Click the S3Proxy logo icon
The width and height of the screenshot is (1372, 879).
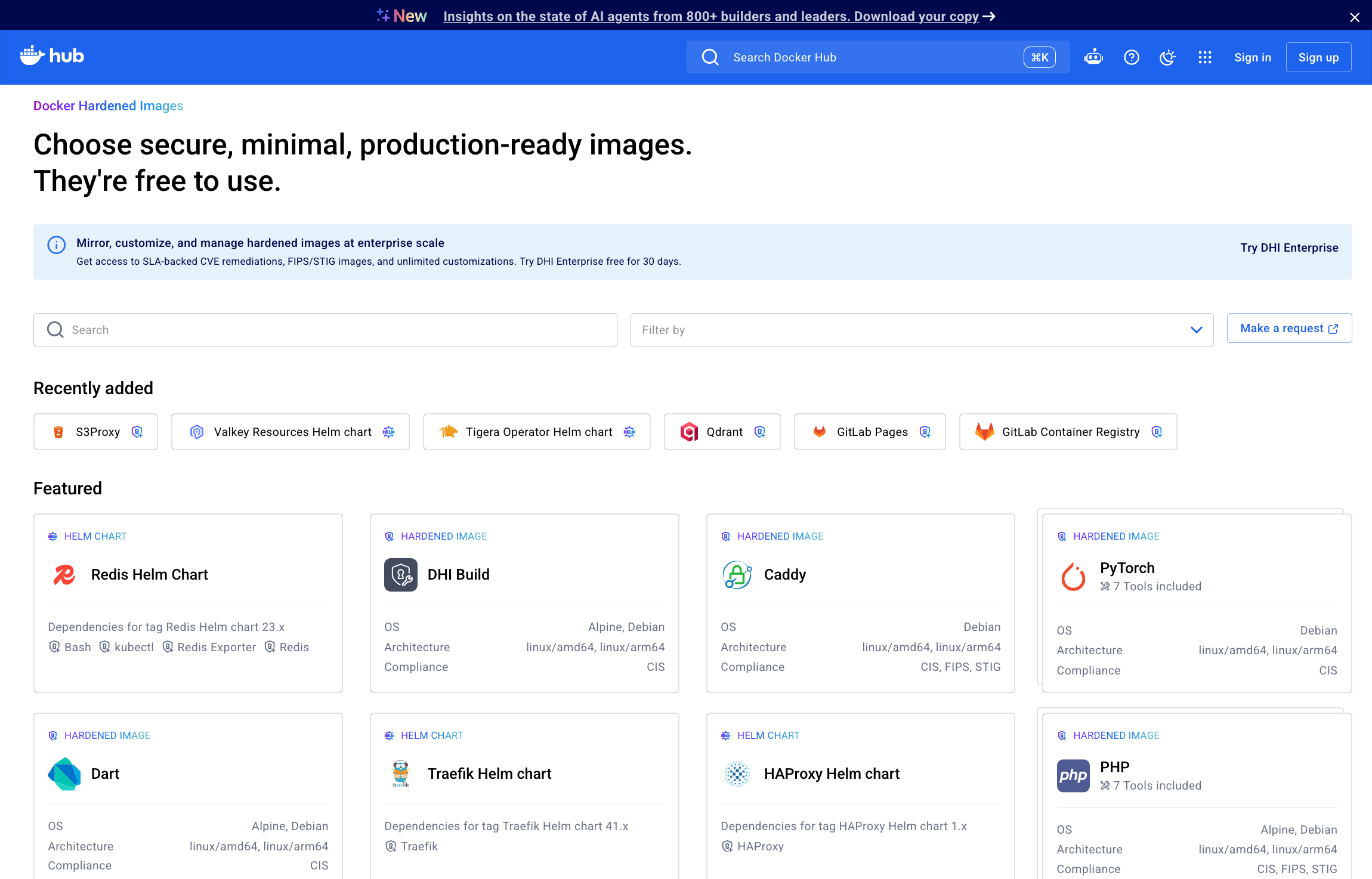click(58, 432)
